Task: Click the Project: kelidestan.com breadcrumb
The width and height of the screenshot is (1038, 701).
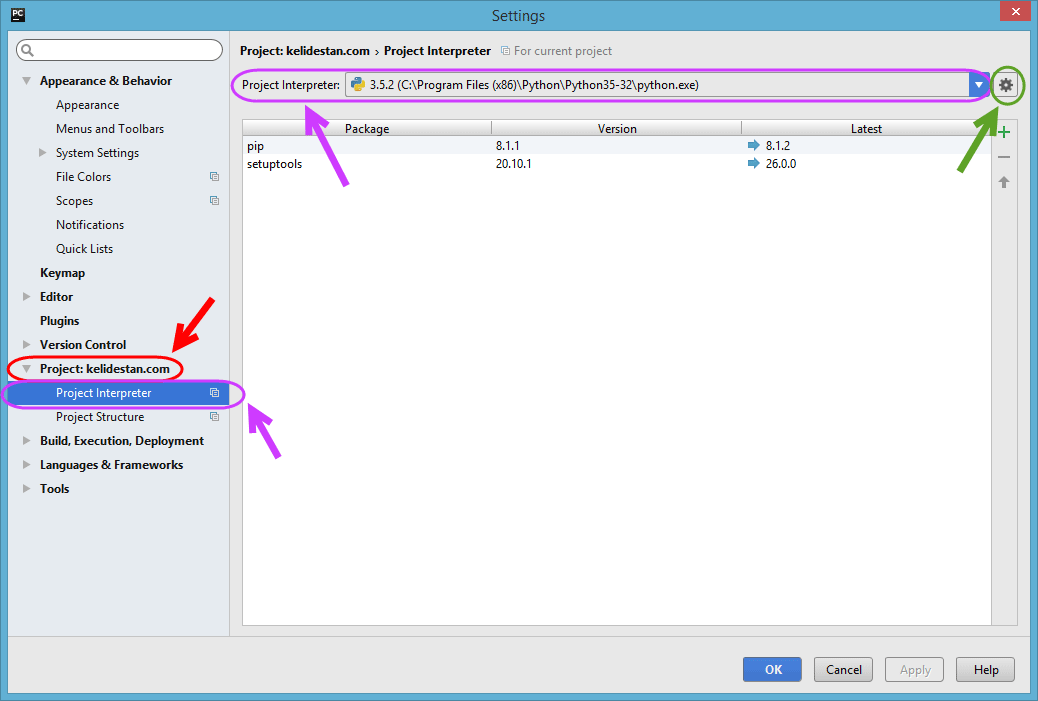Action: 305,51
